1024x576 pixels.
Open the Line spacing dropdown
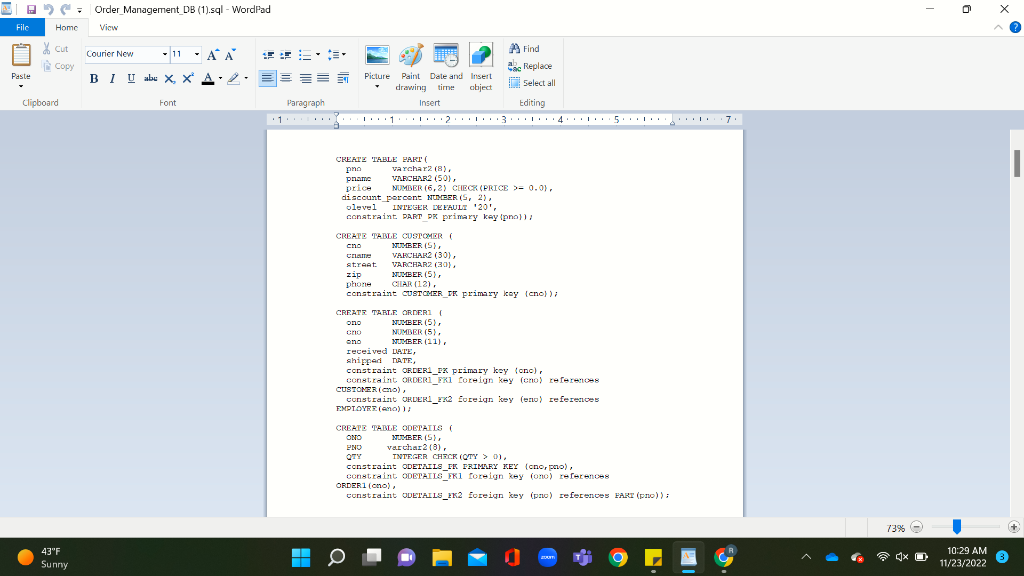tap(336, 55)
